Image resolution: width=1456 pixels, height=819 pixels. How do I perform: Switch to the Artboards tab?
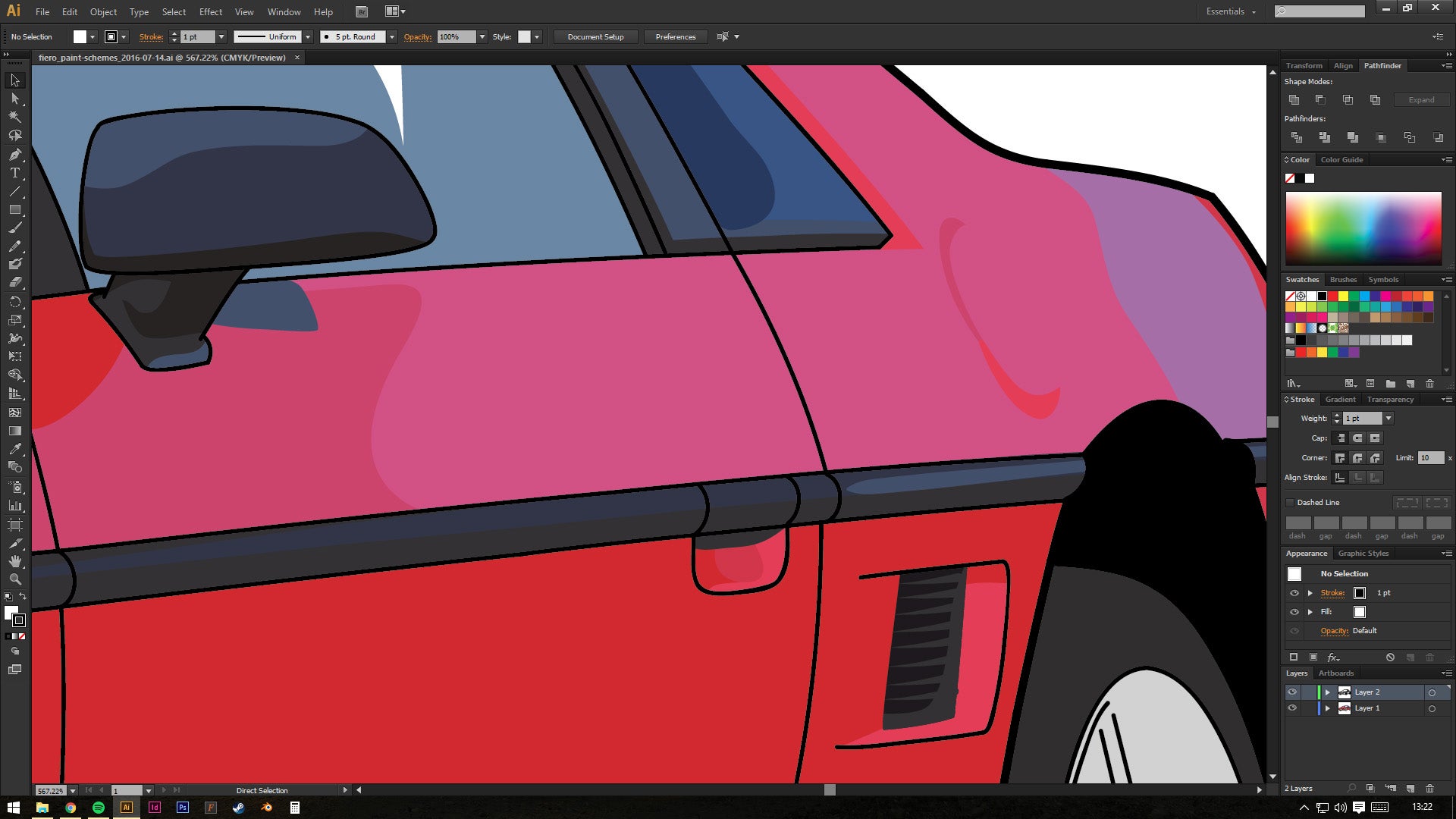(x=1335, y=673)
